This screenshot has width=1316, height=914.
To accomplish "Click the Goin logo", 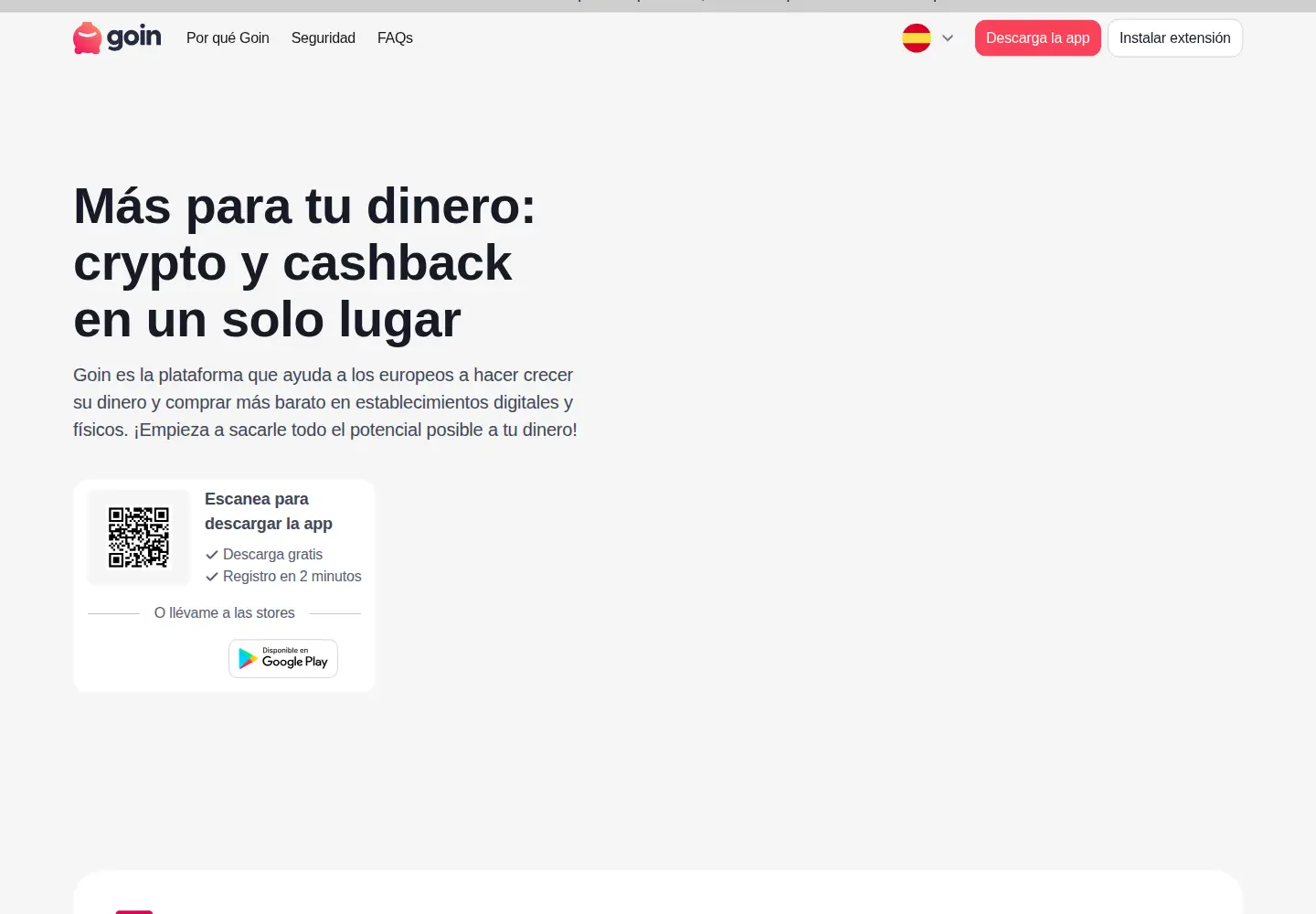I will coord(117,37).
